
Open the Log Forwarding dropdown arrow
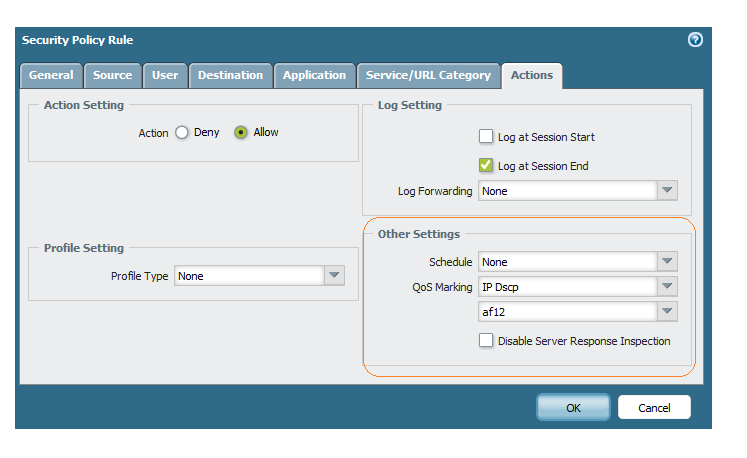click(667, 191)
